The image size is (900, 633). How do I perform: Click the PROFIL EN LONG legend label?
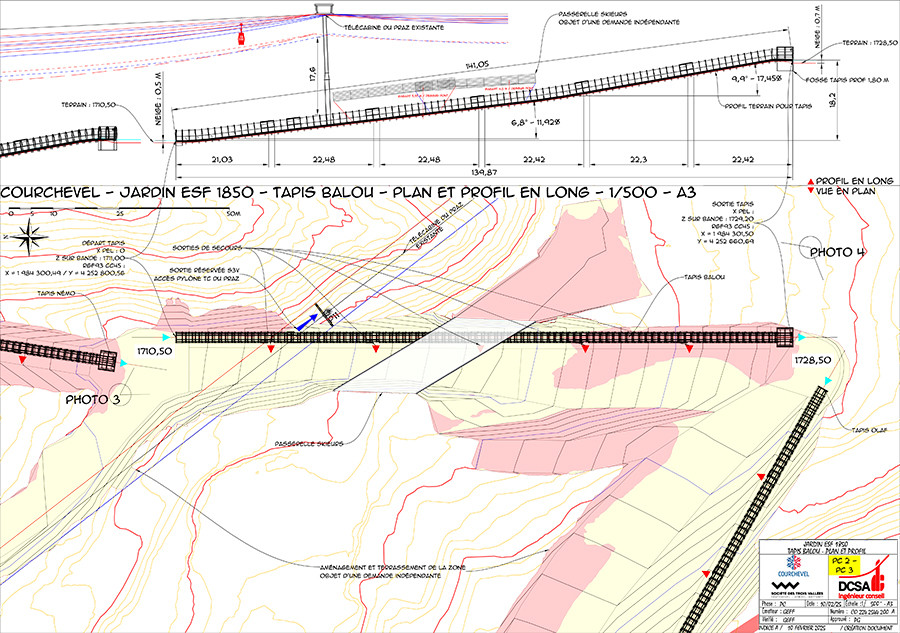click(855, 181)
